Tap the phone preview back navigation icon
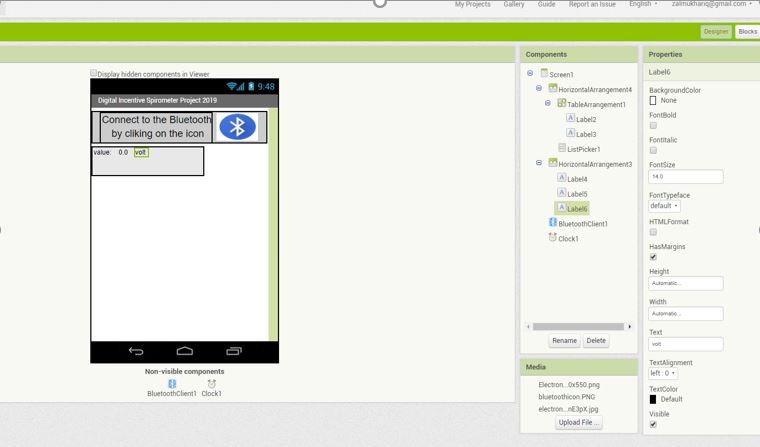Viewport: 760px width, 447px height. [136, 351]
